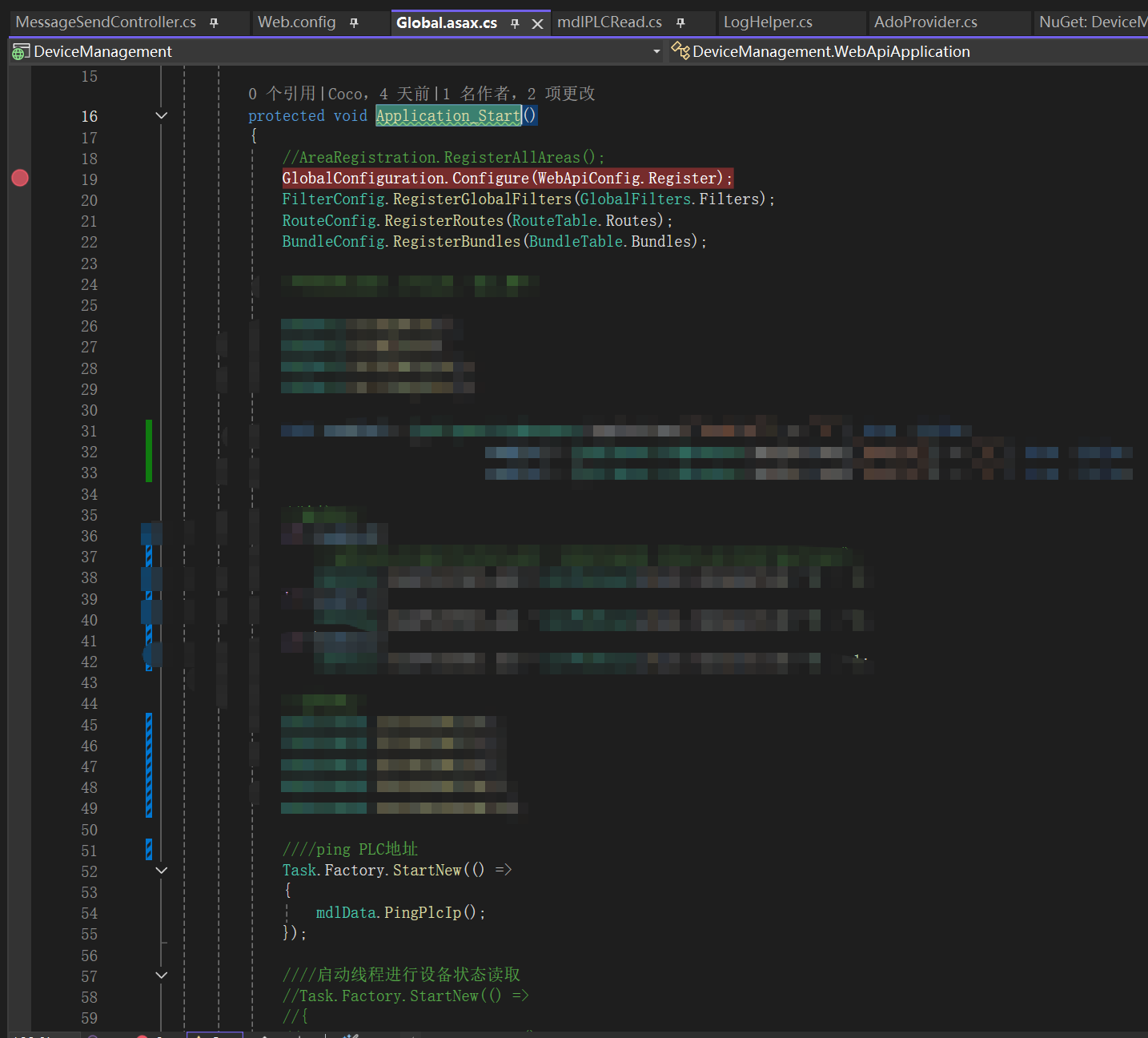Click 'FilterConfig' on line 20

pos(333,199)
